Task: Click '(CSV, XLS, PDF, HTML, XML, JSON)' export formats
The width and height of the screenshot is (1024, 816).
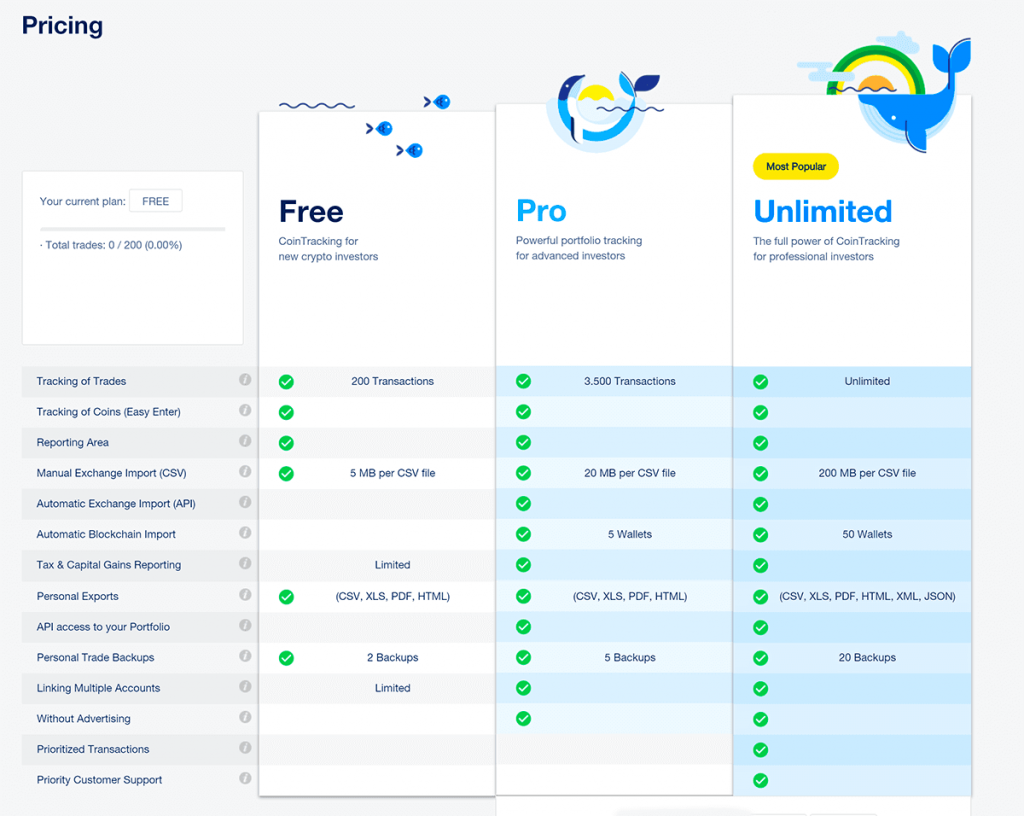Action: pos(867,597)
